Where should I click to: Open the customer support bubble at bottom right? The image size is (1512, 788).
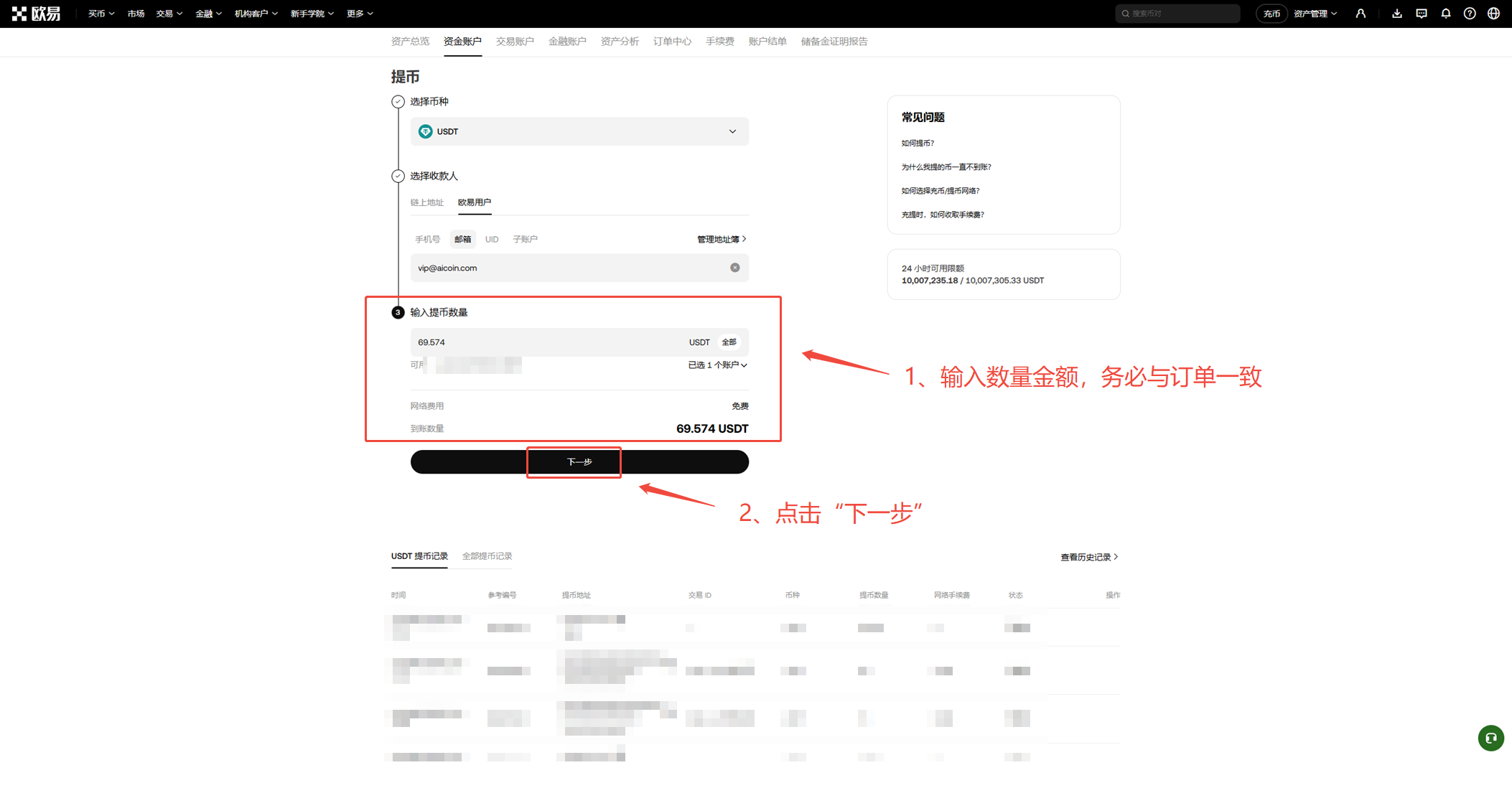[1490, 738]
